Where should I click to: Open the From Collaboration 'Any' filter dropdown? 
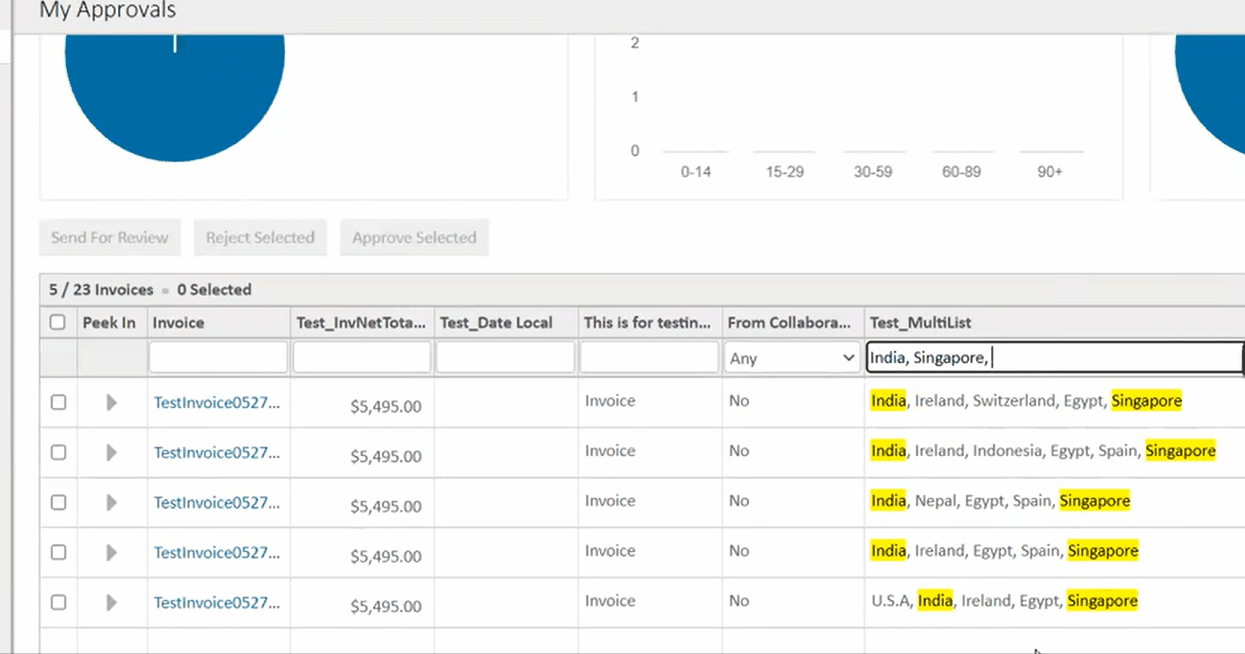[793, 357]
